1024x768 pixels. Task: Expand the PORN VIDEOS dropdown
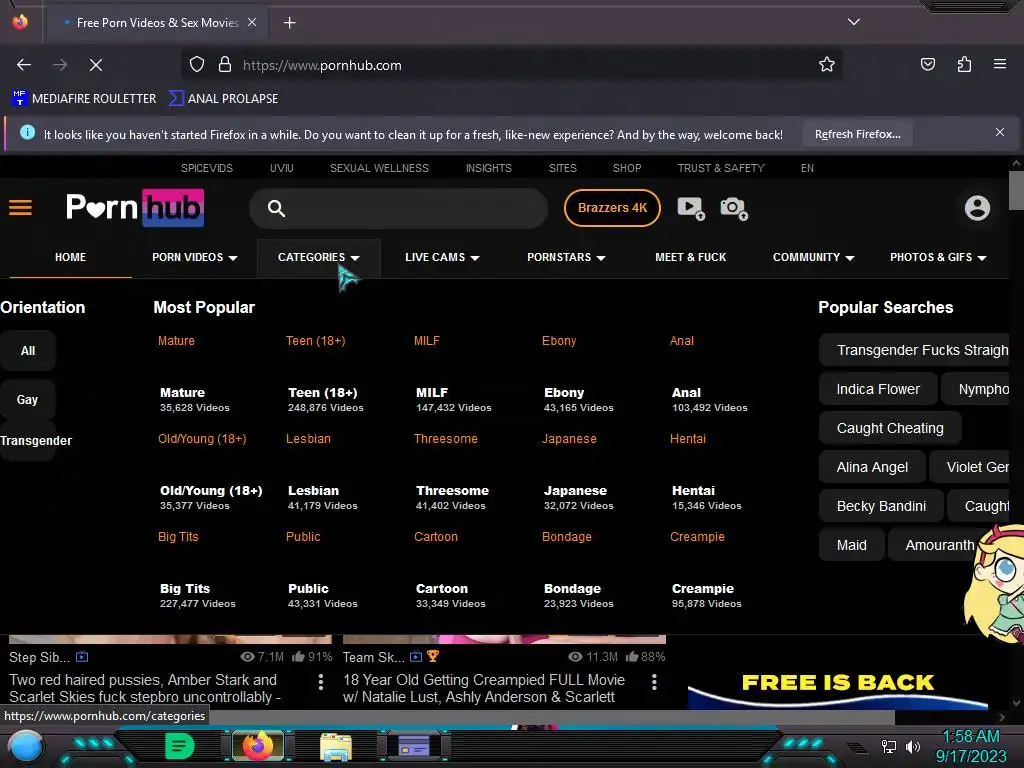(x=195, y=257)
